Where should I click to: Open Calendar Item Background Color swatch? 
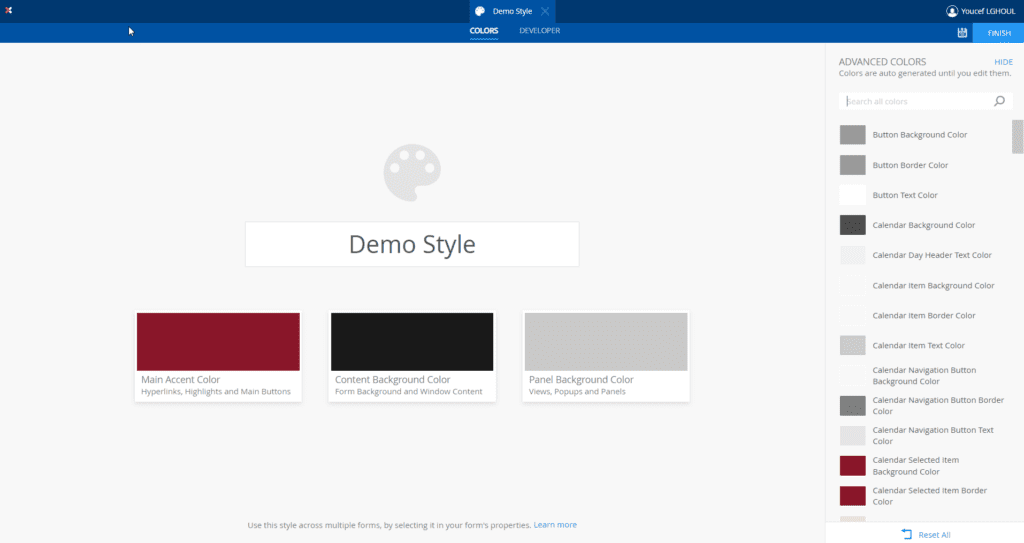click(852, 285)
